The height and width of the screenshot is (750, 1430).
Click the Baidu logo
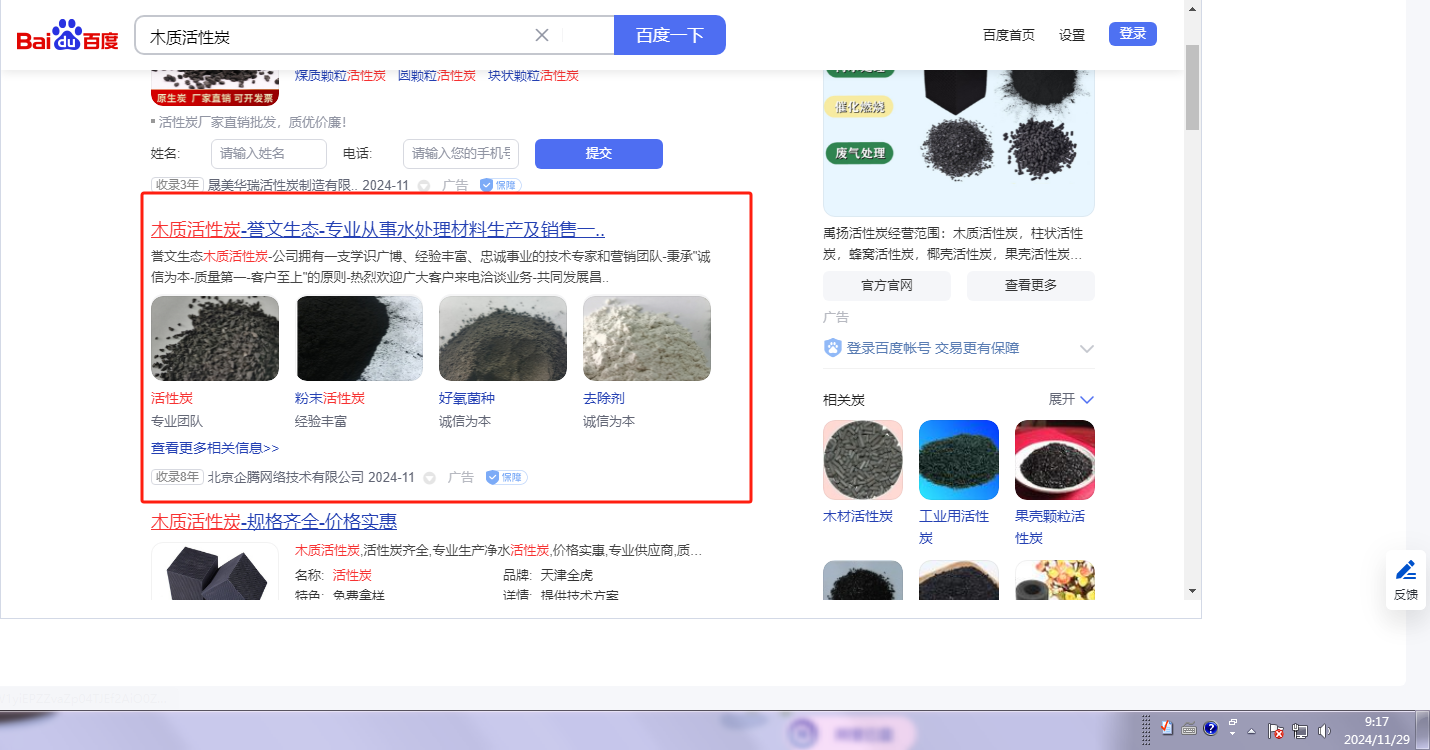coord(67,35)
